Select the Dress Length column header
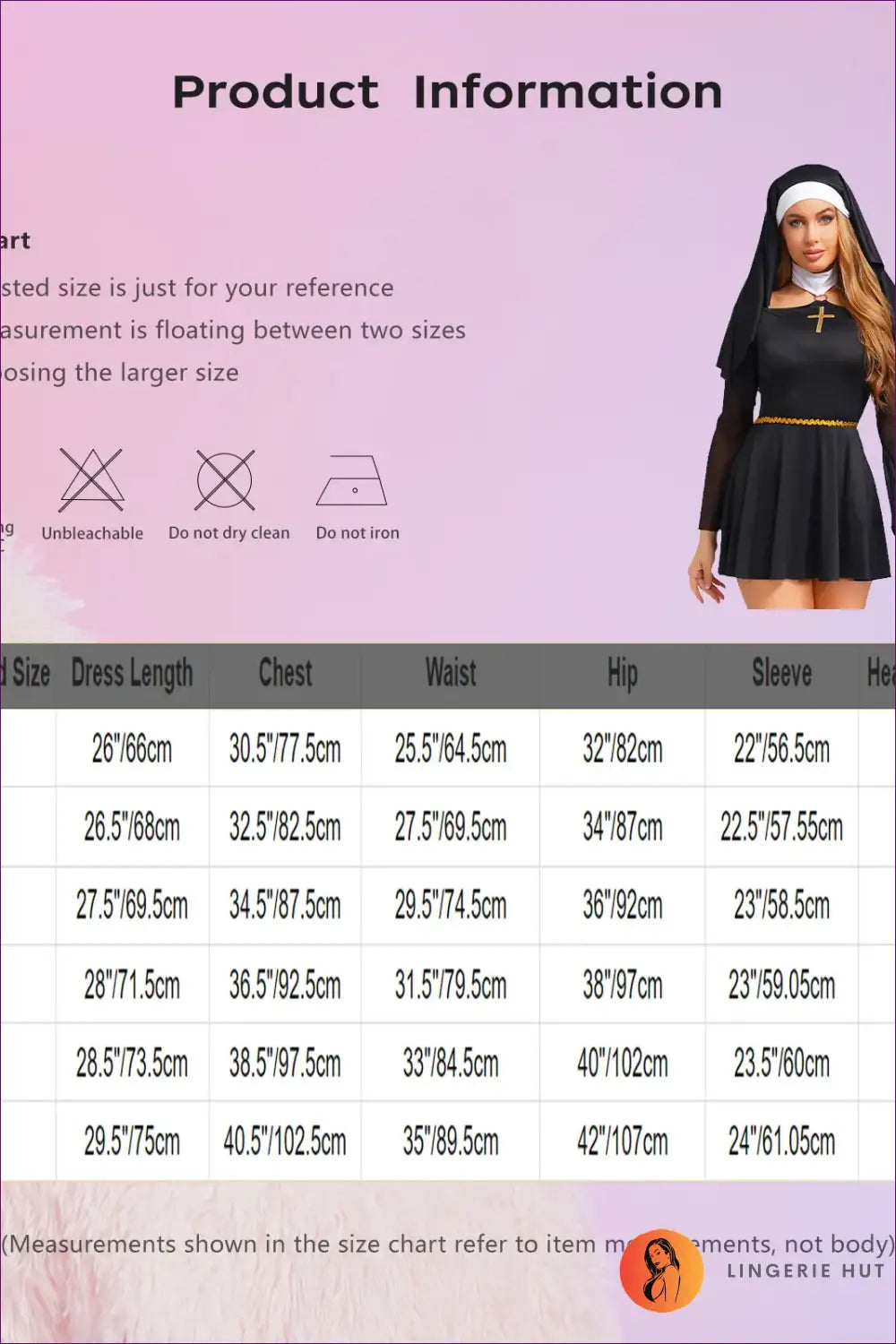This screenshot has width=896, height=1344. (132, 674)
